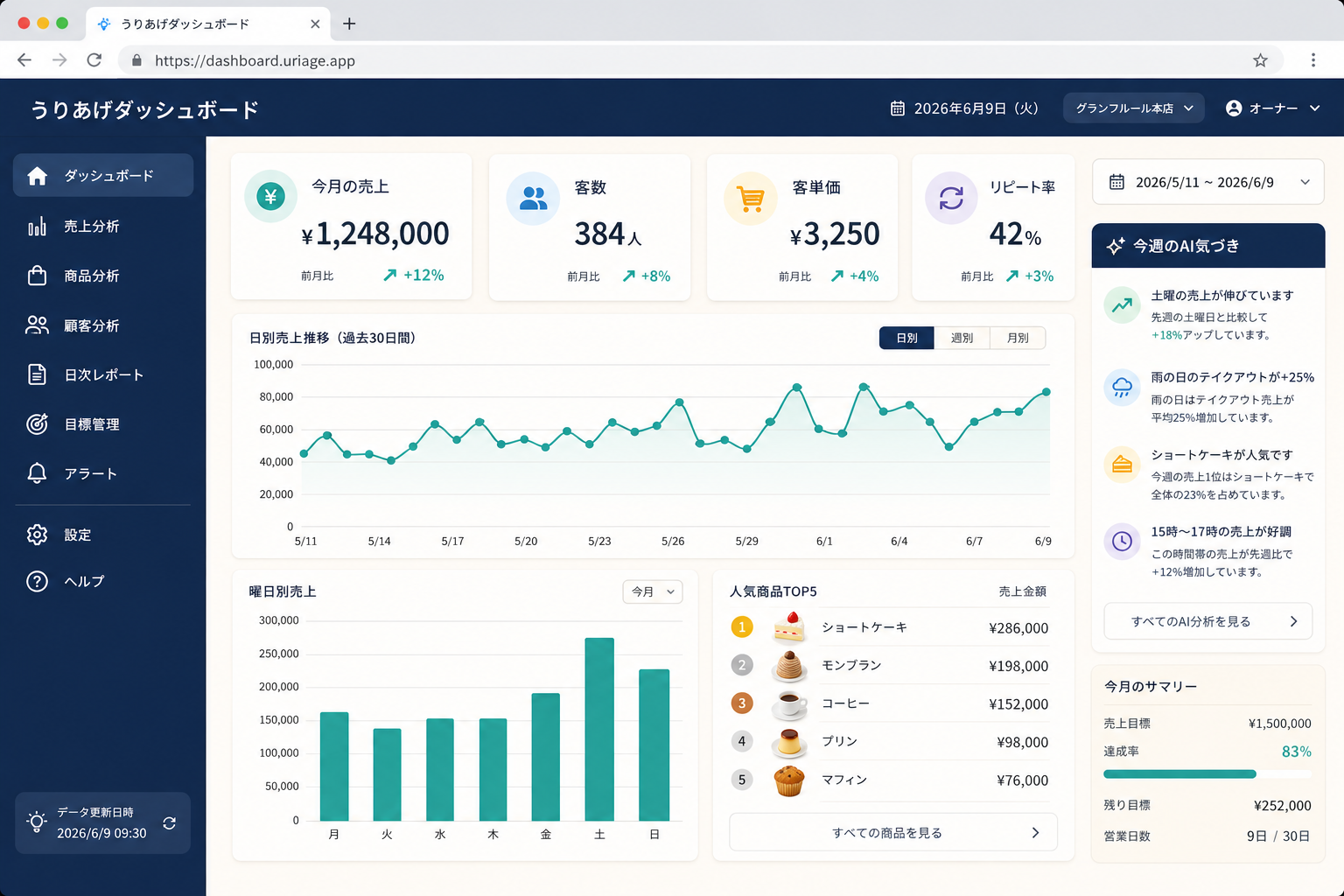The width and height of the screenshot is (1344, 896).
Task: Open the 今月 dropdown in 曜日別売上
Action: 653,591
